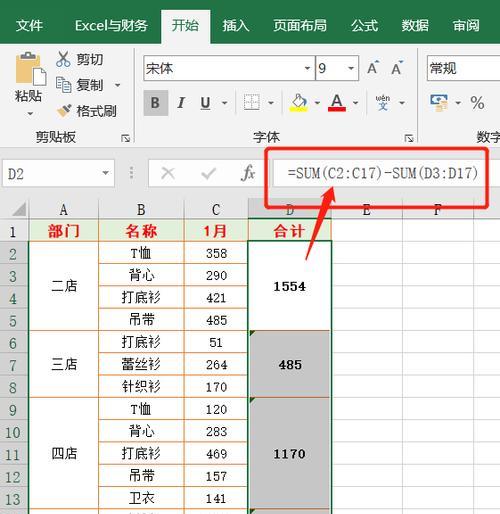Click the Borders icon
500x514 pixels.
[252, 102]
